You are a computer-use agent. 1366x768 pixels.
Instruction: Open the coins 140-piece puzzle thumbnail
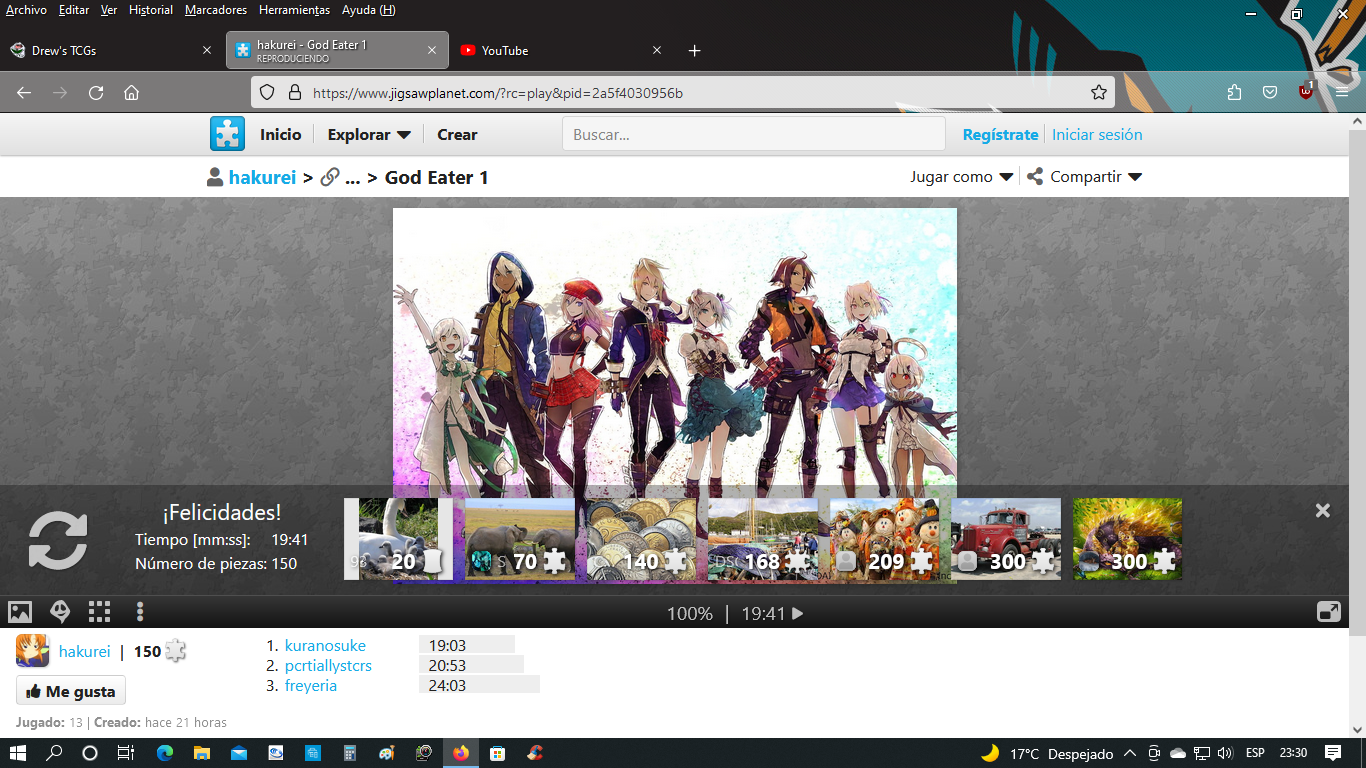pos(642,539)
